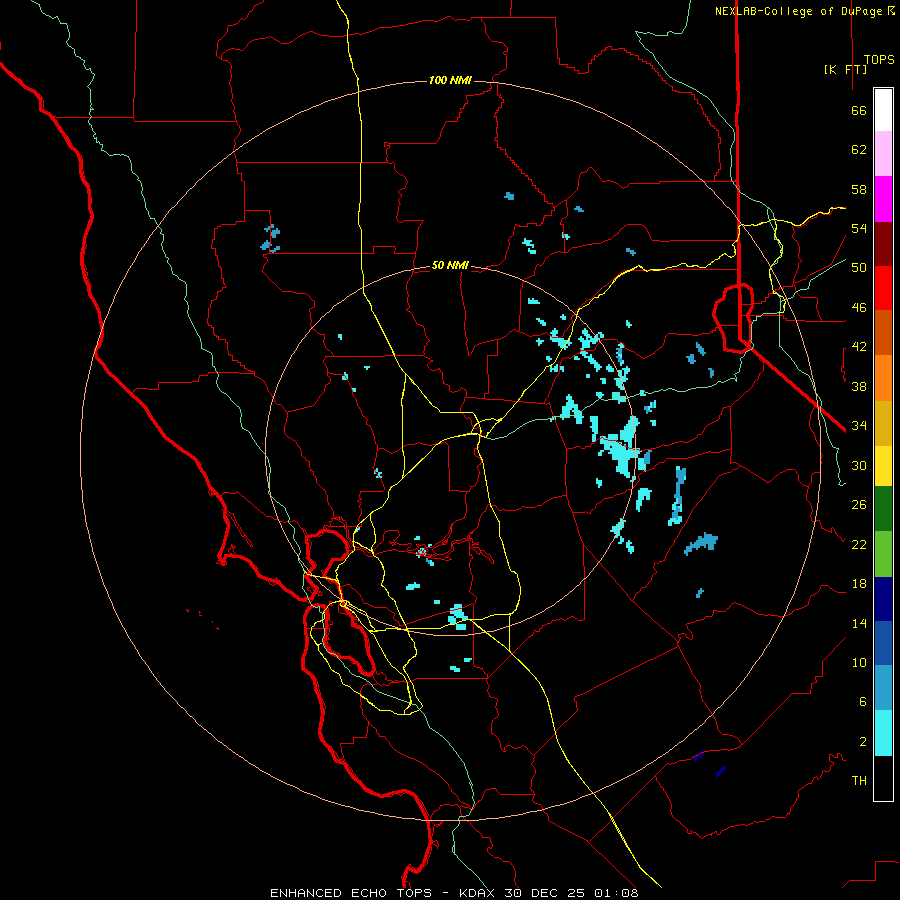Click the '18' legend value label

coord(859,584)
